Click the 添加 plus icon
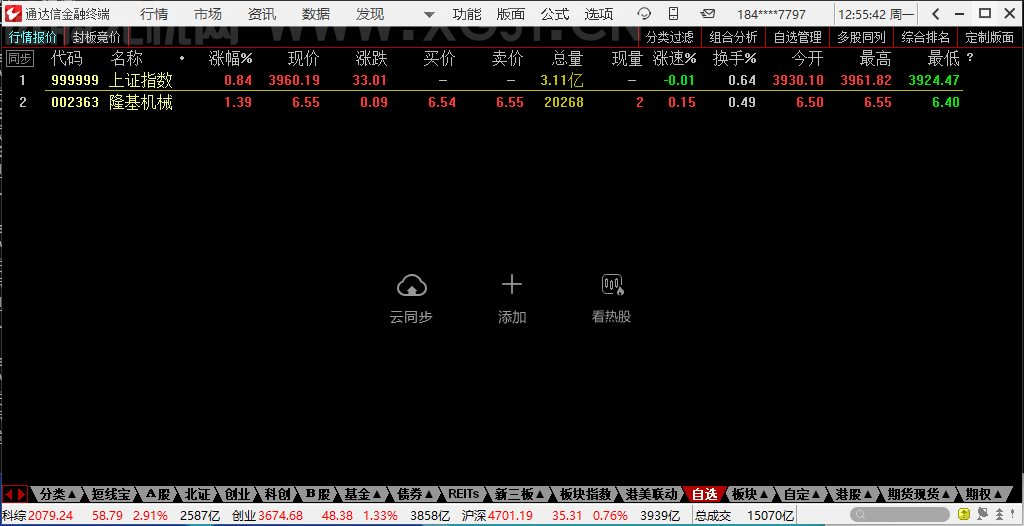The width and height of the screenshot is (1024, 526). click(511, 284)
